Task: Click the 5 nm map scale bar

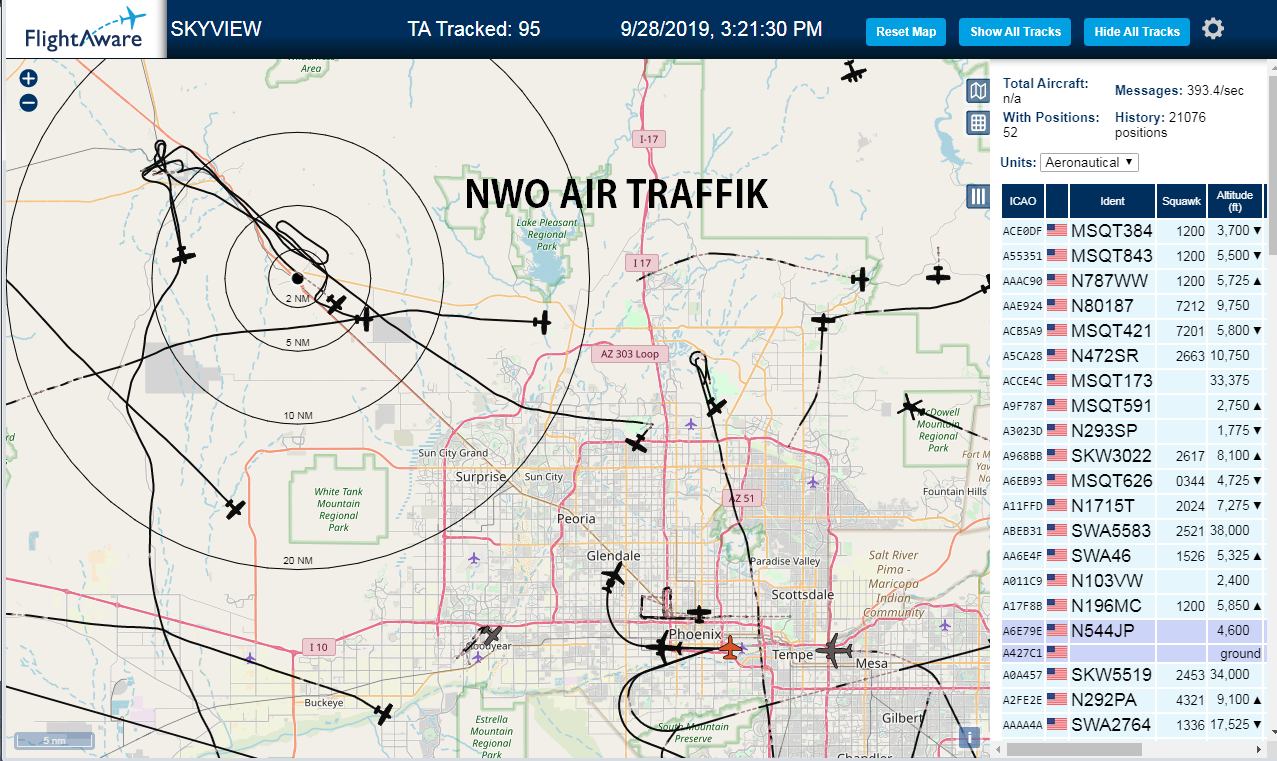Action: [55, 741]
